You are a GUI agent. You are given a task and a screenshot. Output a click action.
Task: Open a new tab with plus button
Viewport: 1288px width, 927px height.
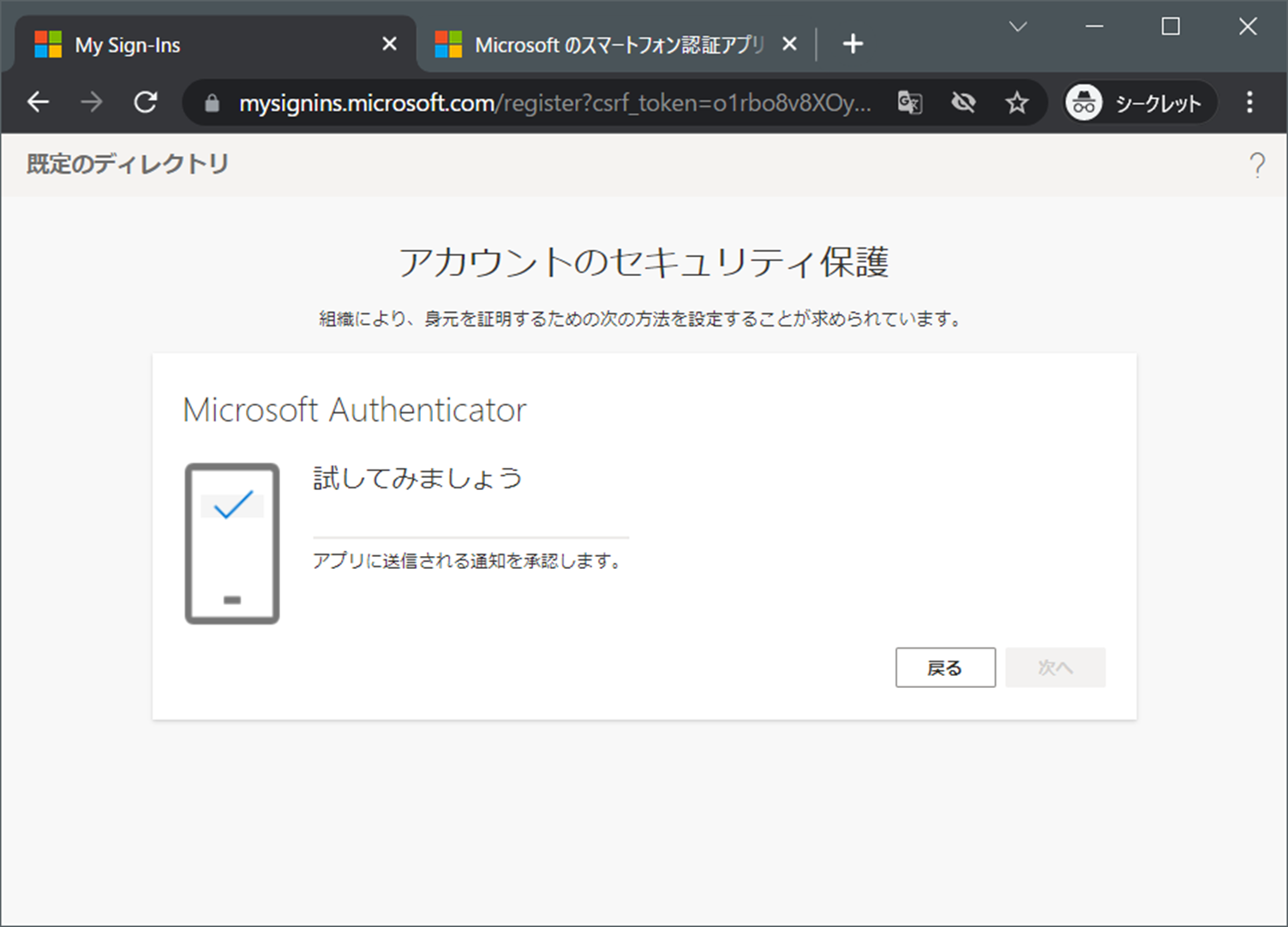point(853,44)
